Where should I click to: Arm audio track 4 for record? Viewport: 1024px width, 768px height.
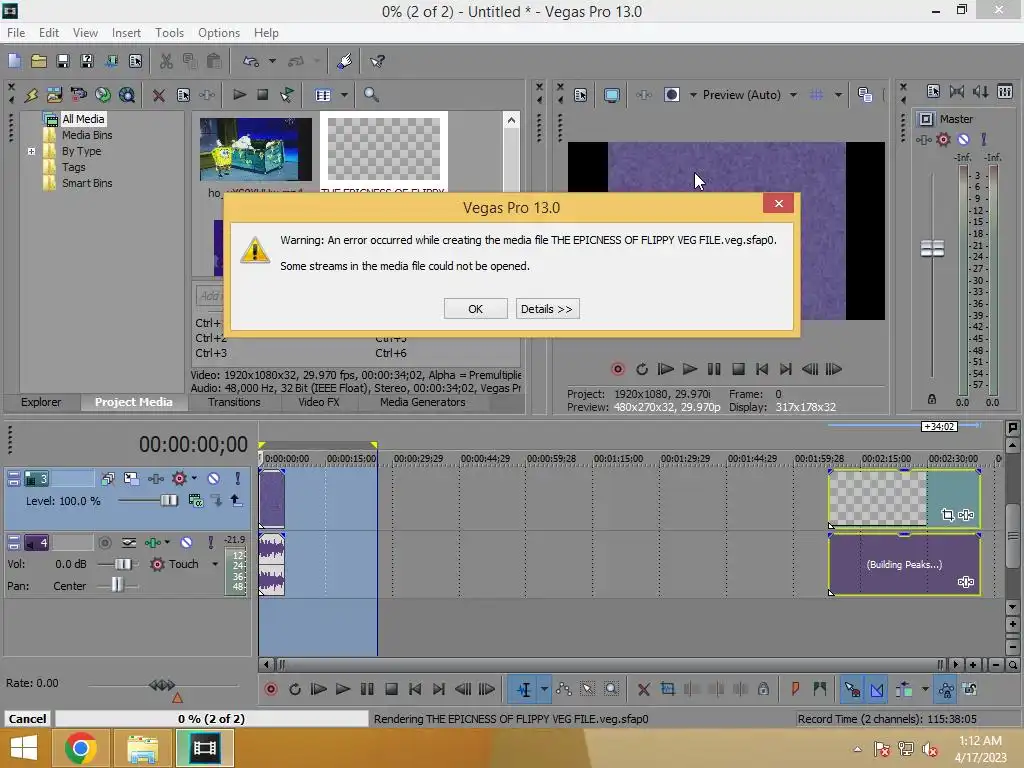(104, 543)
